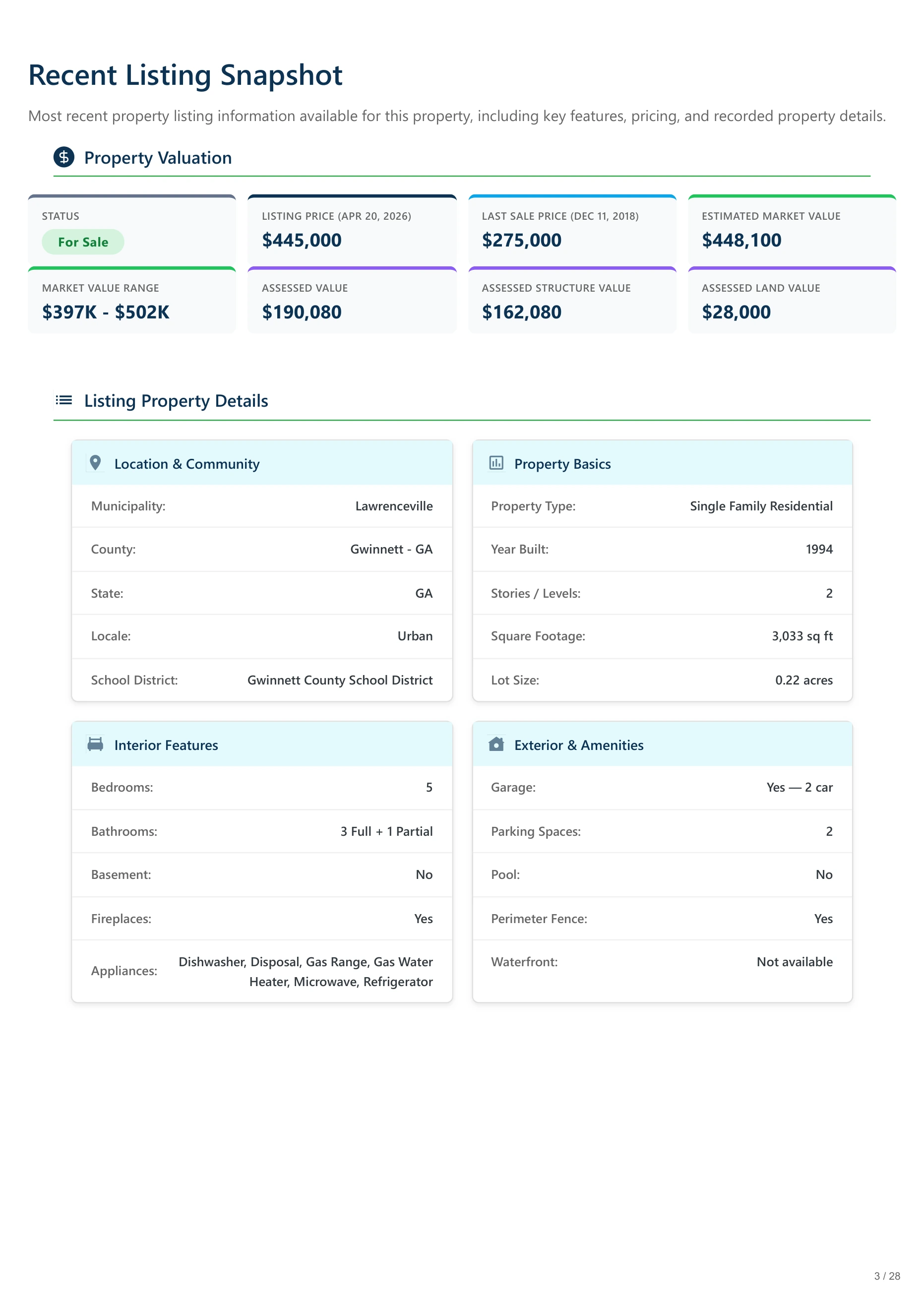Click the Bedrooms value 5
Screen dimensions: 924x1305
(429, 787)
